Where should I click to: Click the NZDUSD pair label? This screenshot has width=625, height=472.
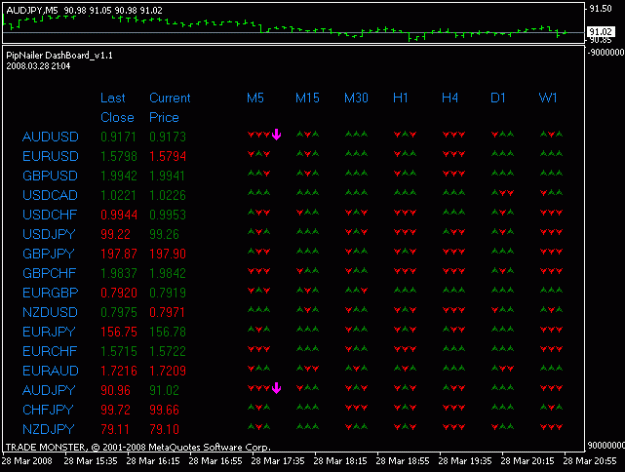(x=50, y=313)
